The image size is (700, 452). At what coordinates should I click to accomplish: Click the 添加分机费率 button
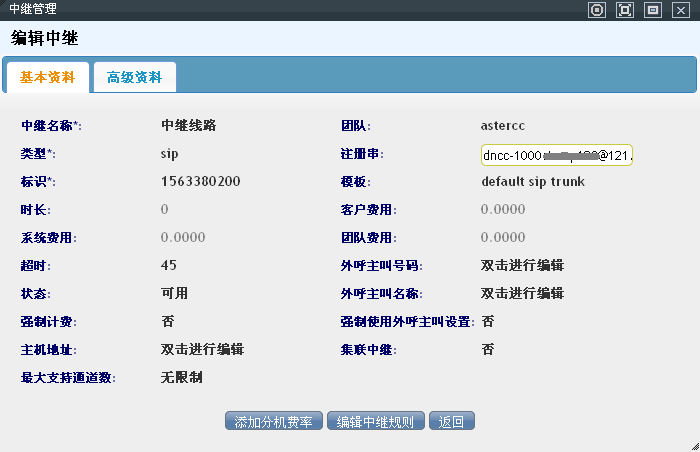(x=274, y=421)
